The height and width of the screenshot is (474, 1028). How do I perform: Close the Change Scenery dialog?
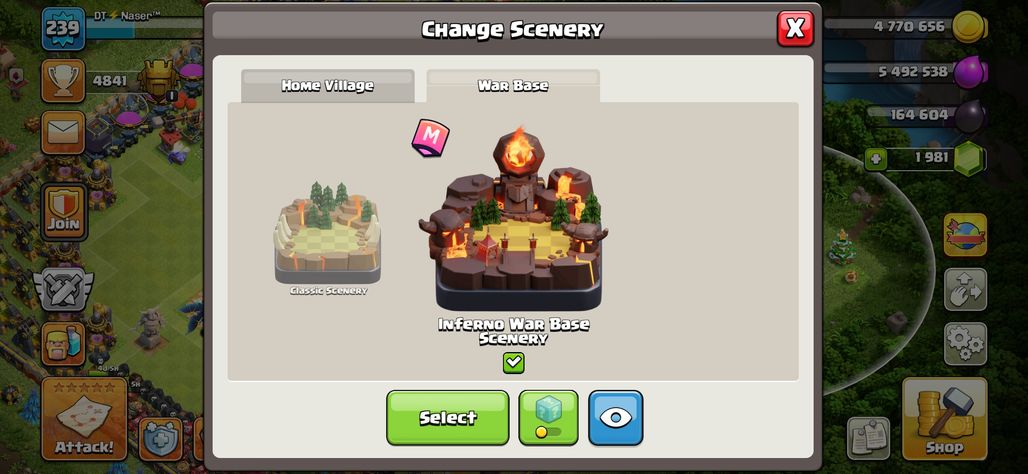tap(795, 28)
